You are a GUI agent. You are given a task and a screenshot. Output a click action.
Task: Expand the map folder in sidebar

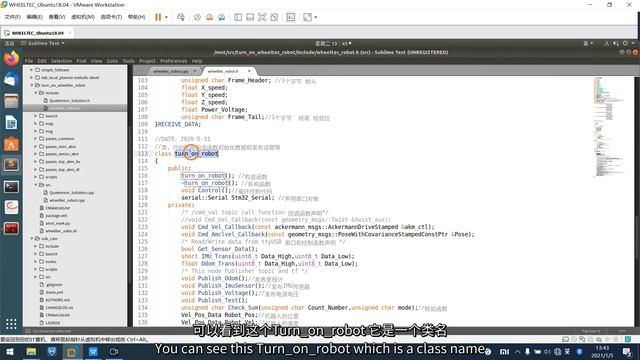36,123
